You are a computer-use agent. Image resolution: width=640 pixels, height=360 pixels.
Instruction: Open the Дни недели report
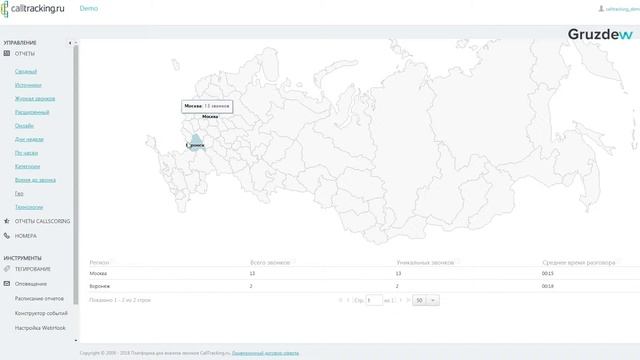tap(29, 139)
